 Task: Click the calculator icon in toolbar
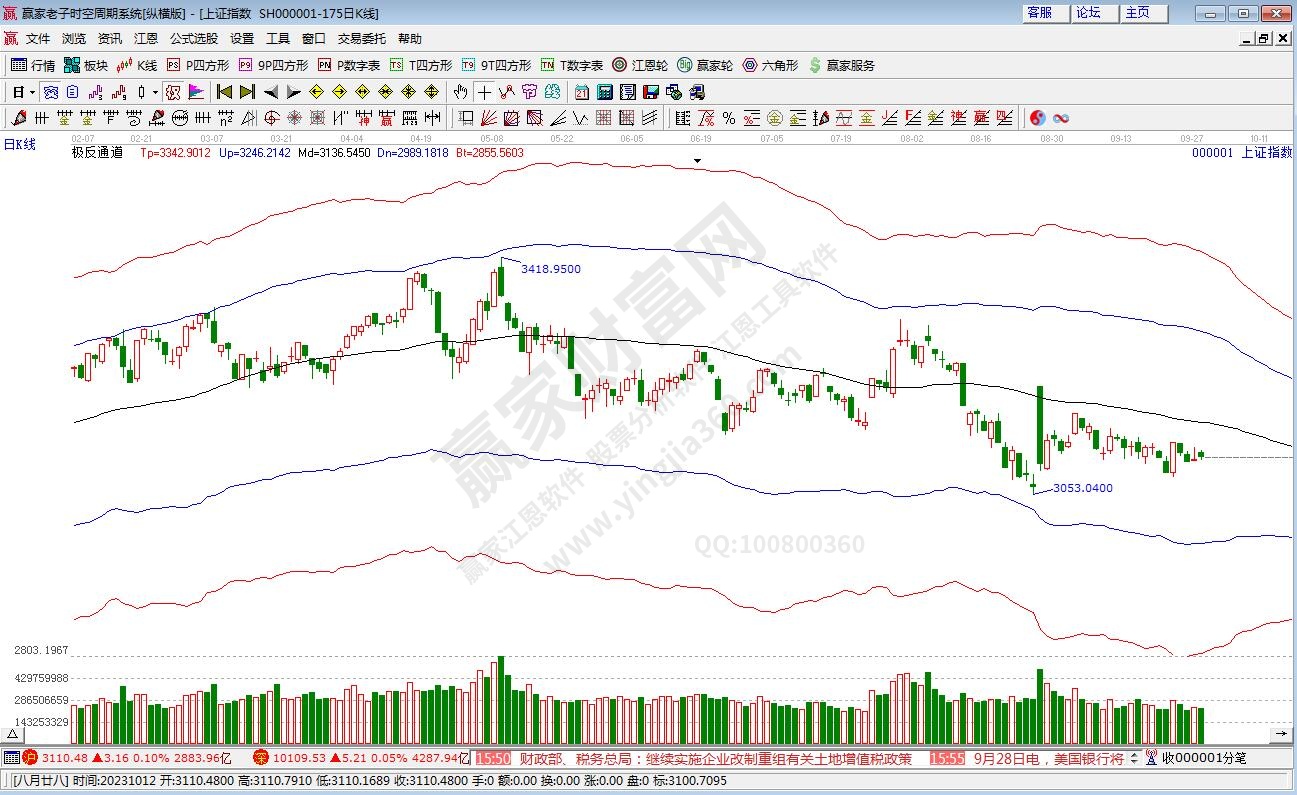(604, 92)
